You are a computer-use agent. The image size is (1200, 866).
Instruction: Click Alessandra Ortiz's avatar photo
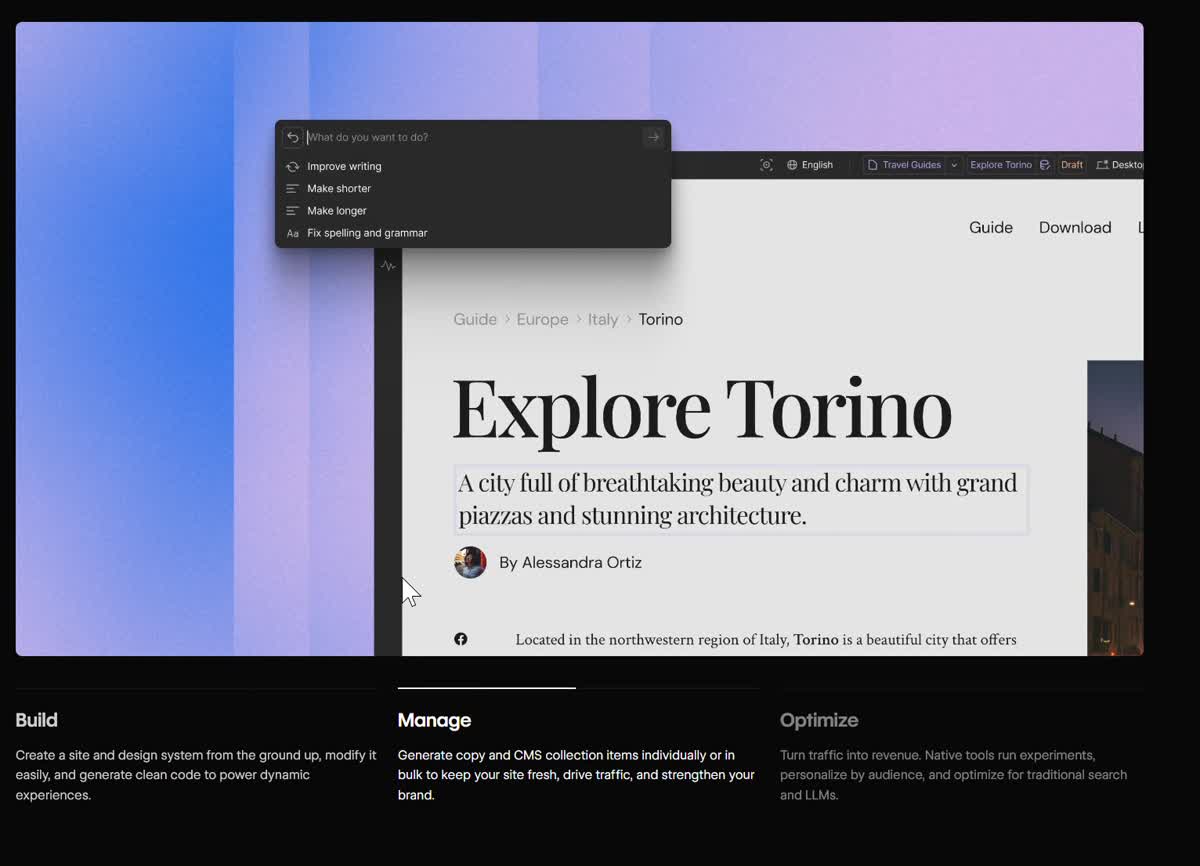470,562
